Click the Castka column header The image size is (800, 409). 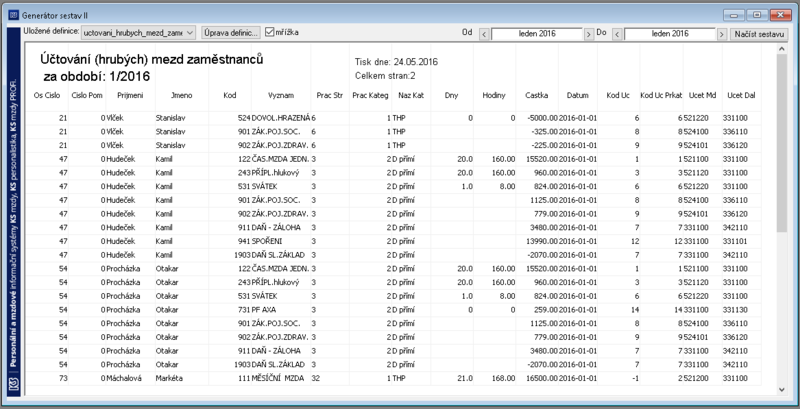(537, 95)
